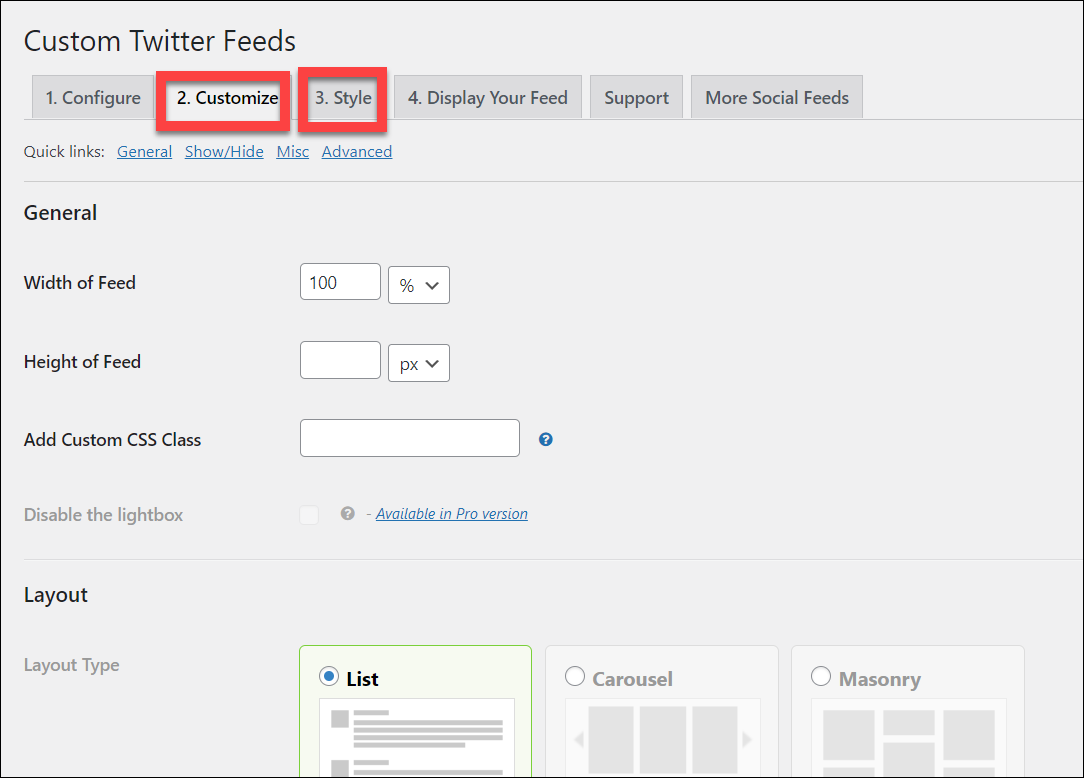The image size is (1084, 778).
Task: Click the Layout Type label
Action: click(x=72, y=665)
